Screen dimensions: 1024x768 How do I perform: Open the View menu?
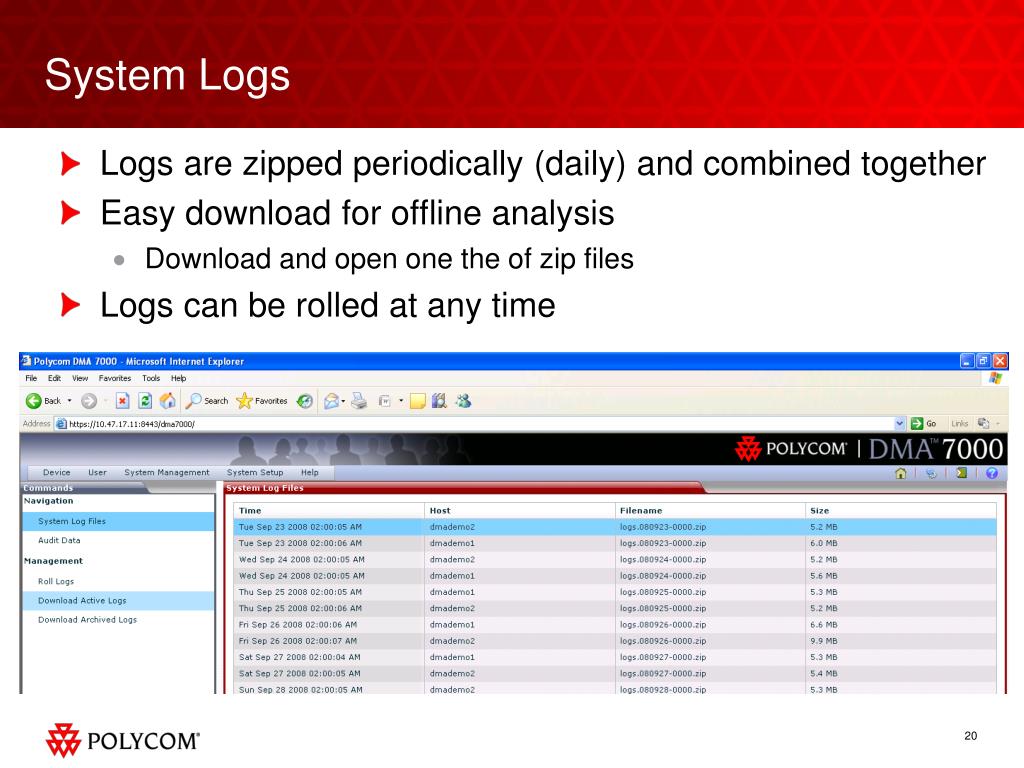[80, 378]
